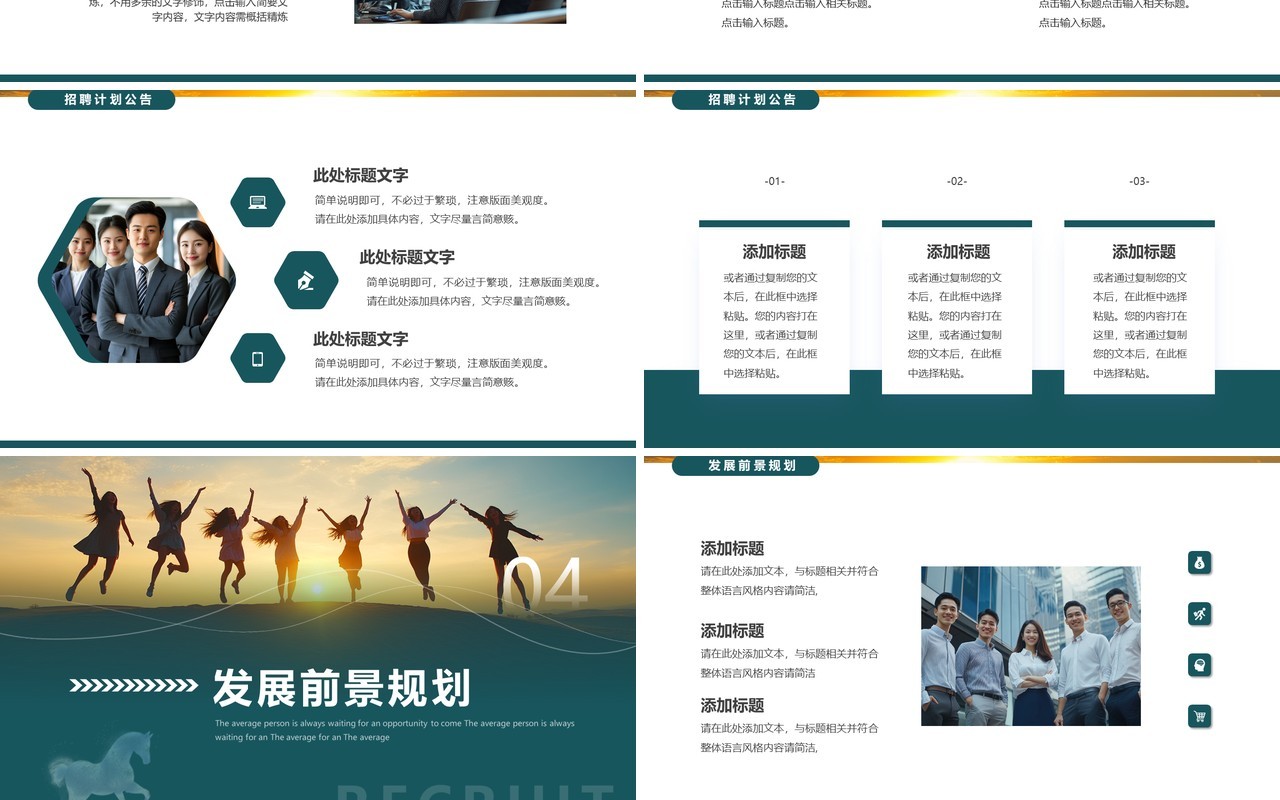The width and height of the screenshot is (1280, 800).
Task: Select the running person icon
Action: click(x=1200, y=613)
